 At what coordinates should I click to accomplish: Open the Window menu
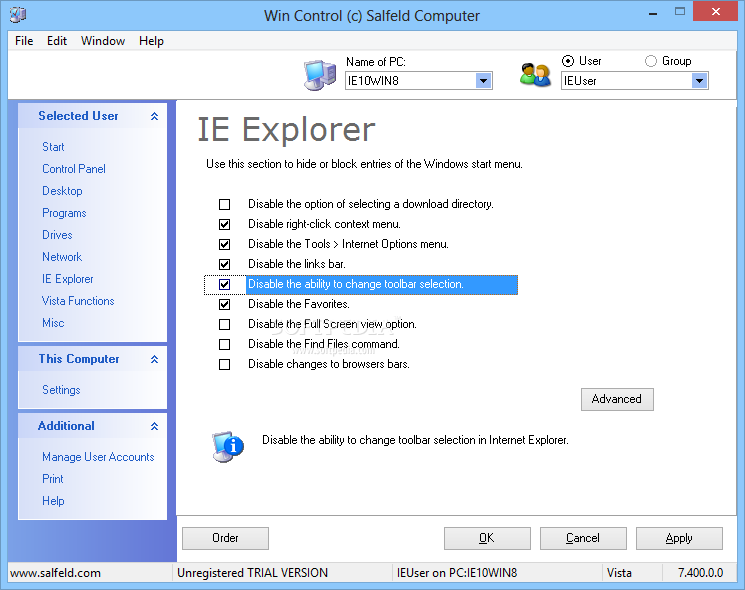pyautogui.click(x=103, y=41)
